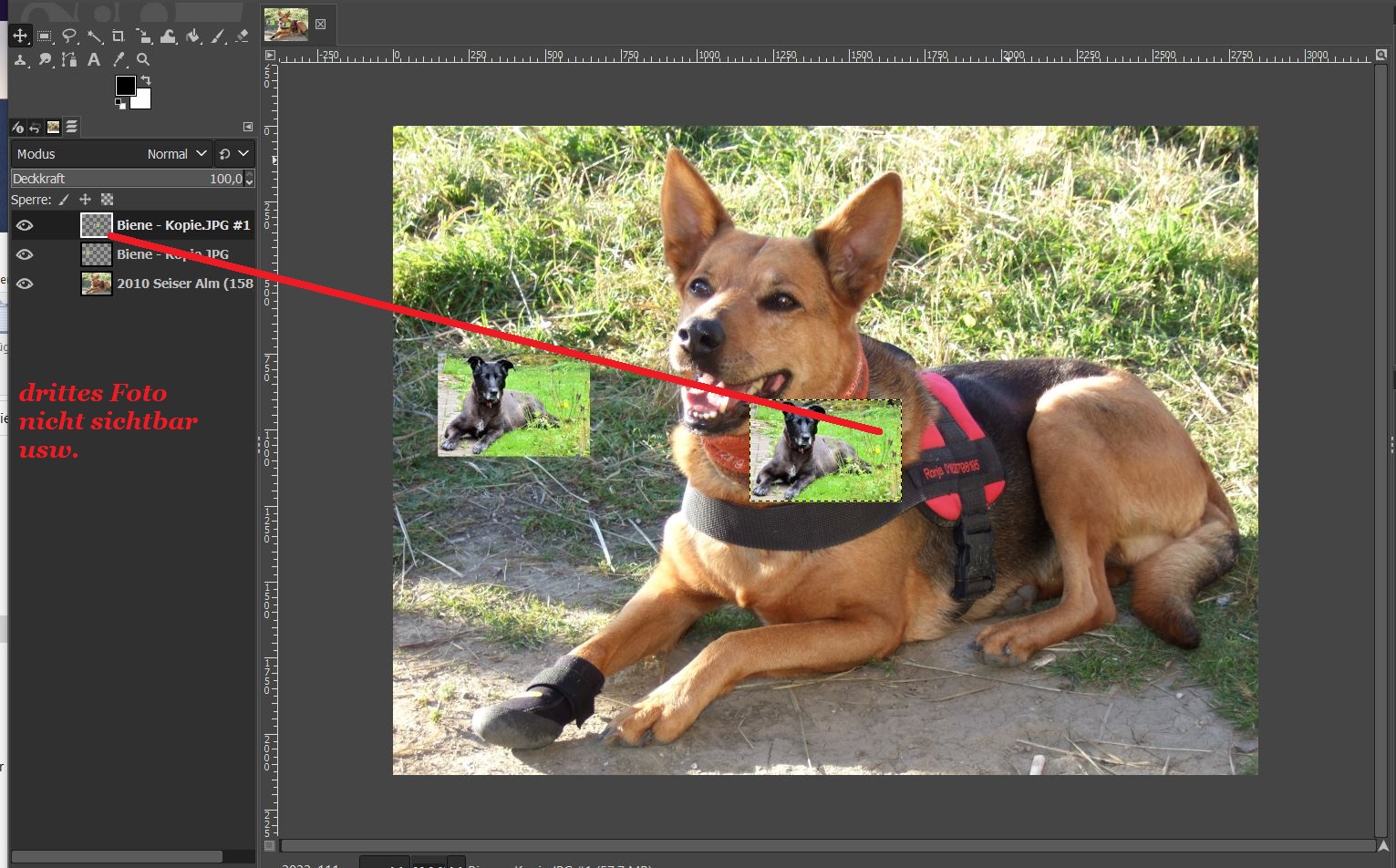This screenshot has width=1396, height=868.
Task: Select the Free Select lasso tool
Action: click(x=69, y=36)
